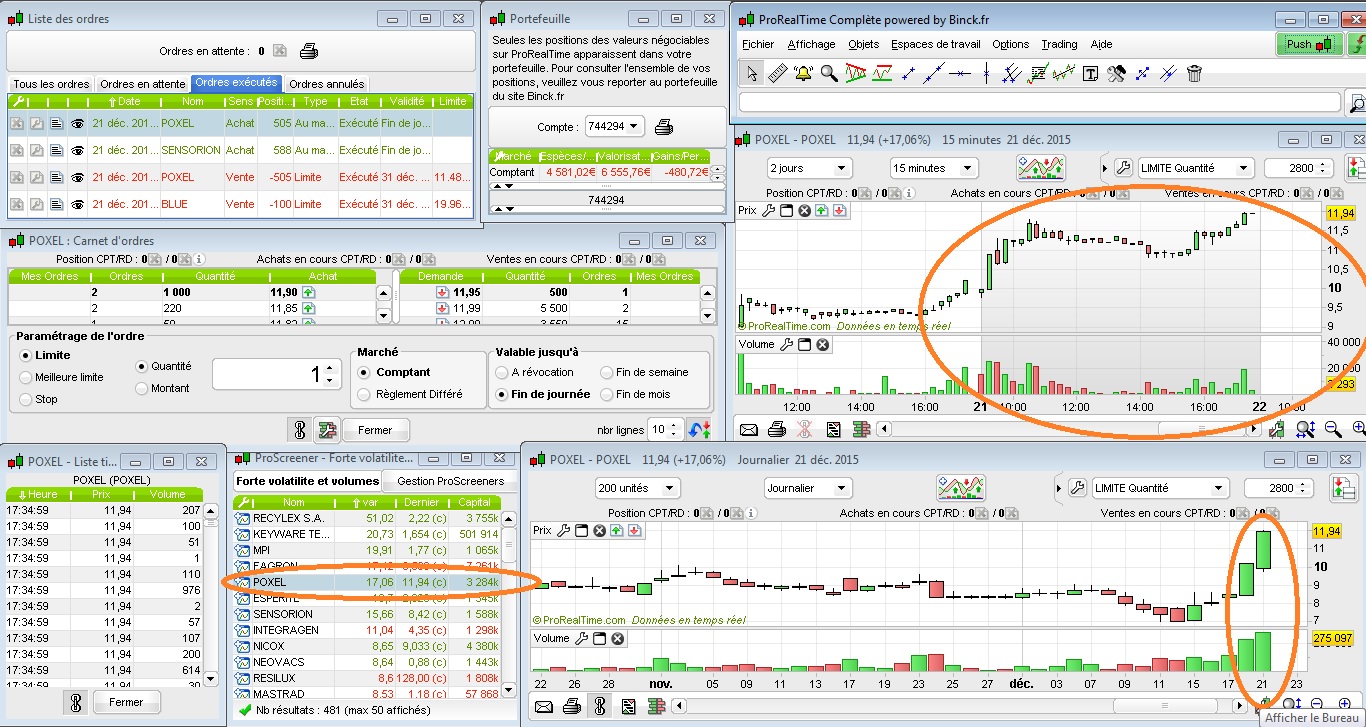Toggle chain link icon in Carnet d'ordres

[x=299, y=430]
